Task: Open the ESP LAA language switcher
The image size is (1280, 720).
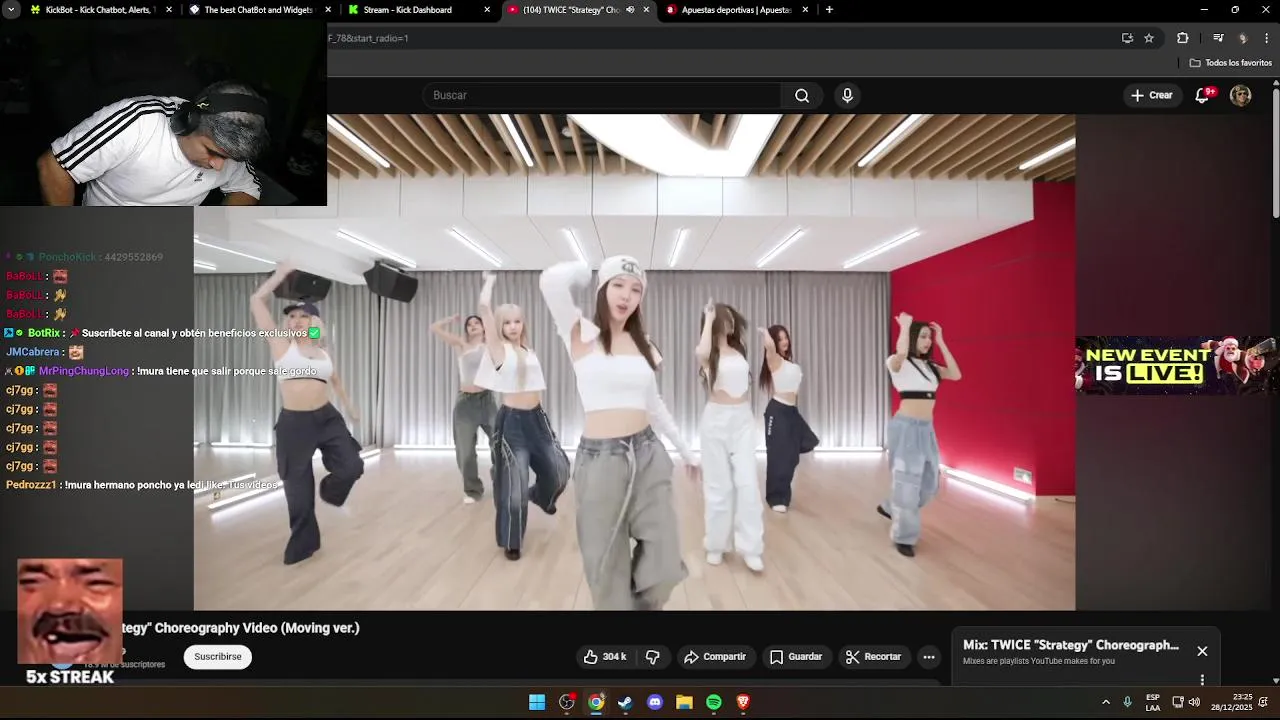Action: tap(1153, 702)
